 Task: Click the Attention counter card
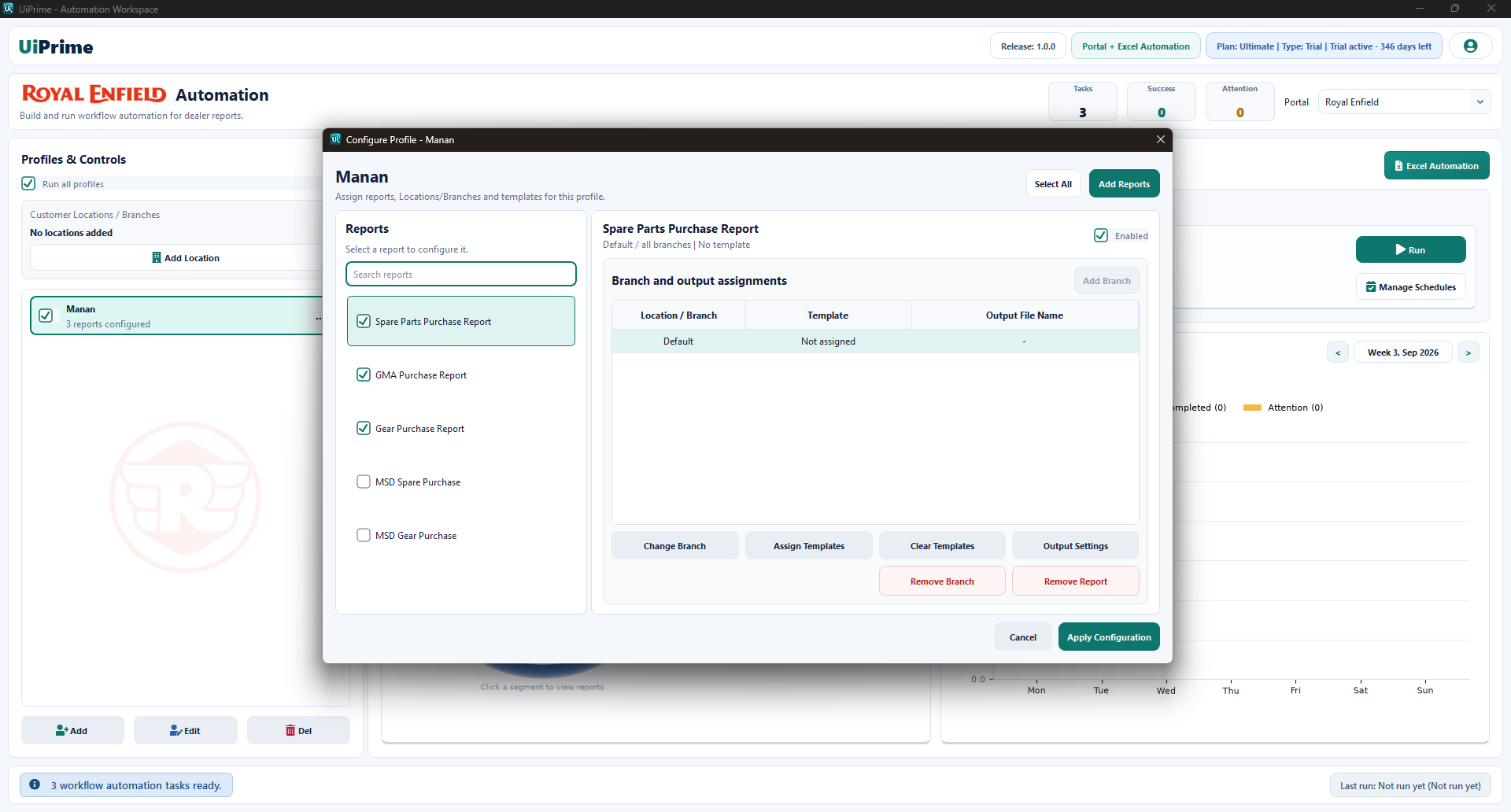pyautogui.click(x=1239, y=101)
